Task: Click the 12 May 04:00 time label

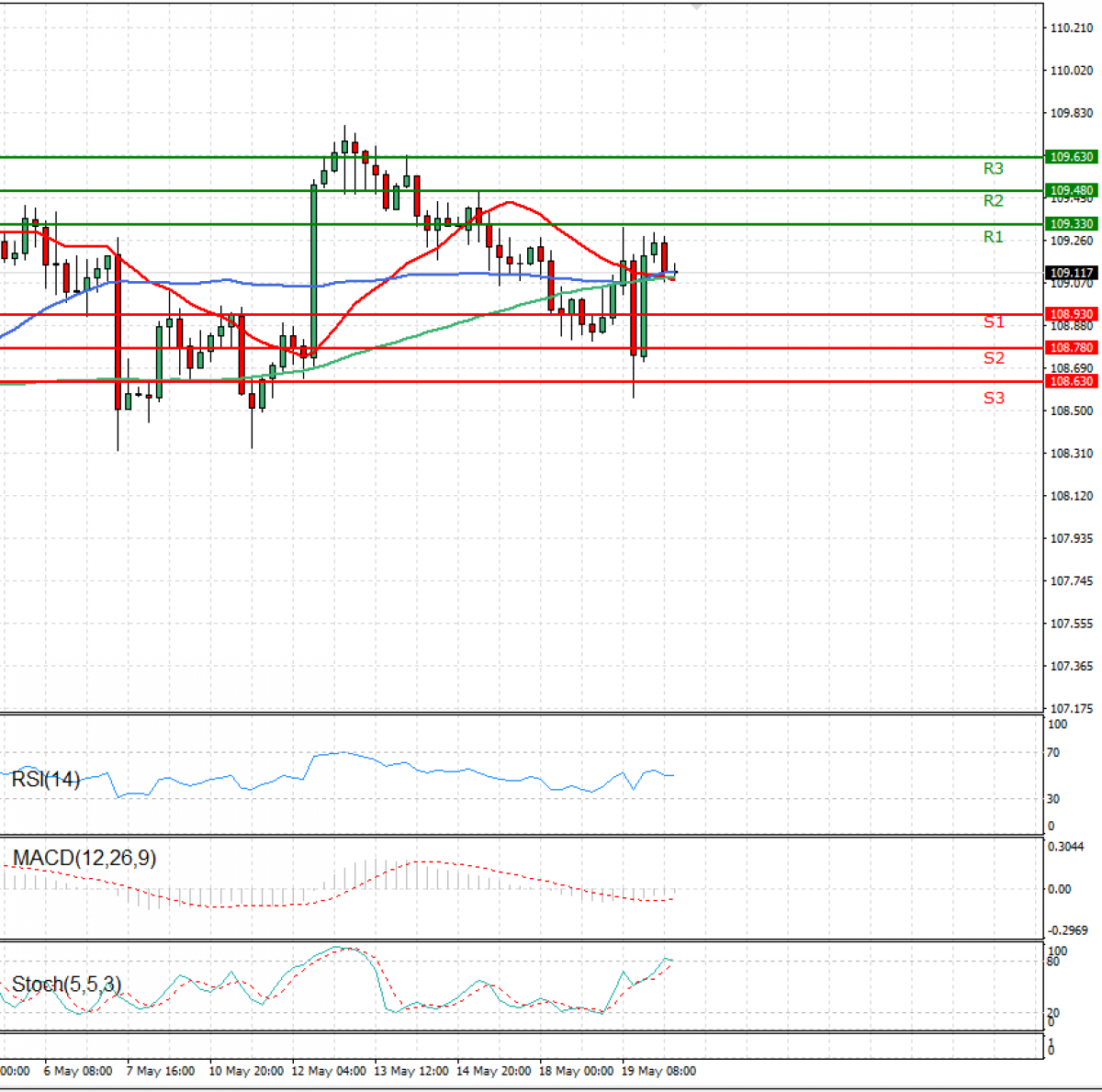Action: coord(329,1071)
